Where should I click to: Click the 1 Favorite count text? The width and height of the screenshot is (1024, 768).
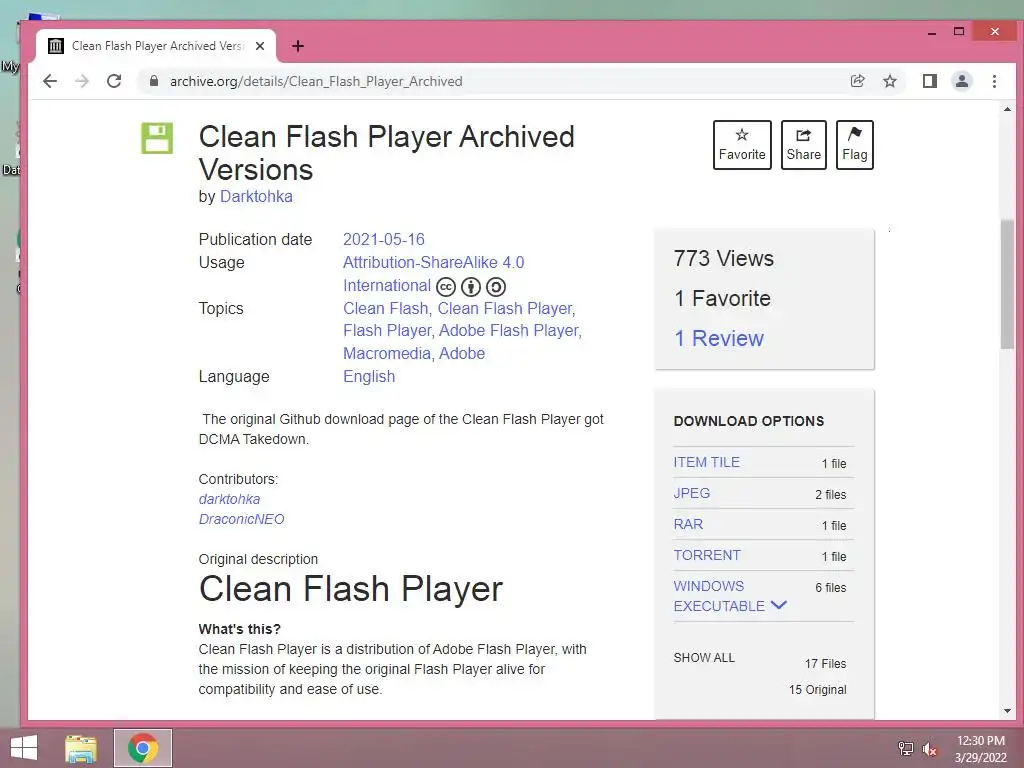click(722, 298)
